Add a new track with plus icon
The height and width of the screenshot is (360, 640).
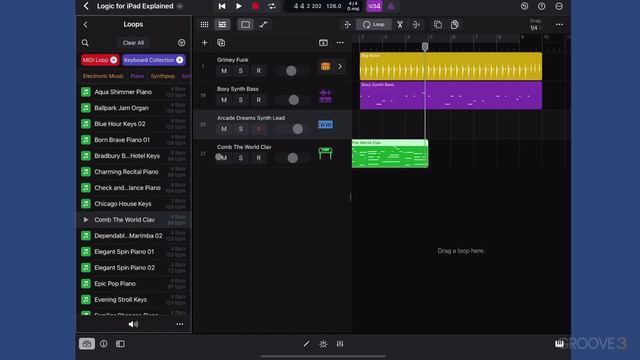click(204, 43)
